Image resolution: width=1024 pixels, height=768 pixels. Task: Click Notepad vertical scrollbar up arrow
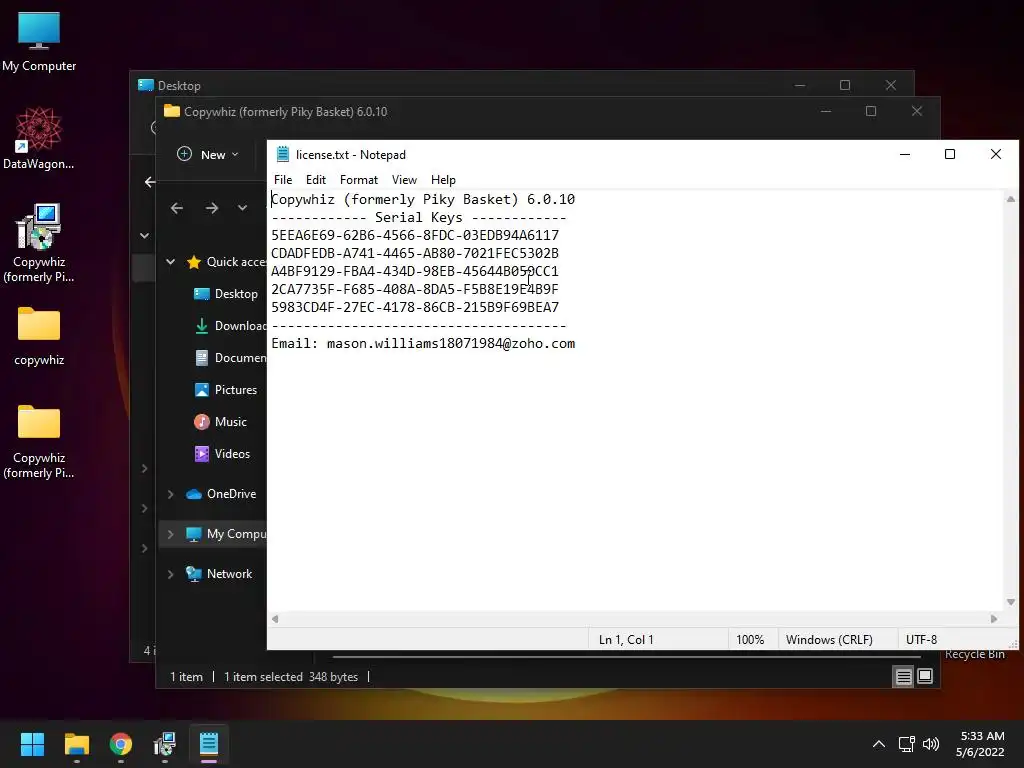(x=1011, y=199)
